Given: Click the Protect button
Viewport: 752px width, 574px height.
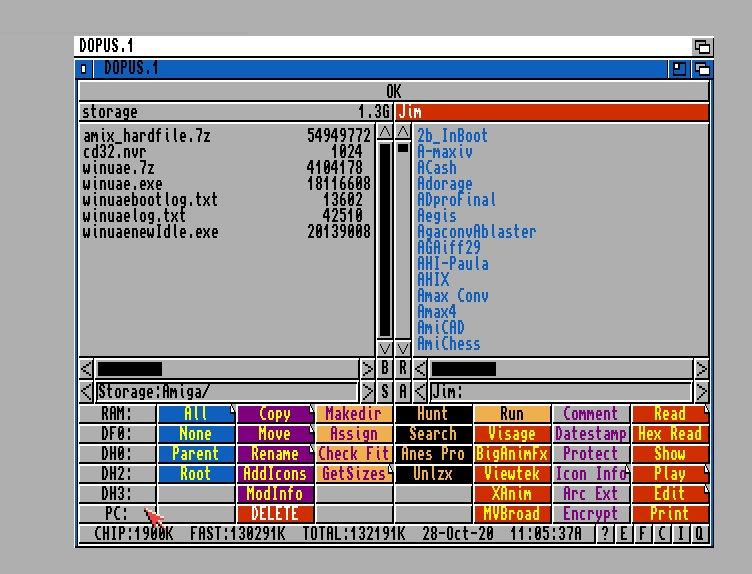Looking at the screenshot, I should click(x=591, y=454).
